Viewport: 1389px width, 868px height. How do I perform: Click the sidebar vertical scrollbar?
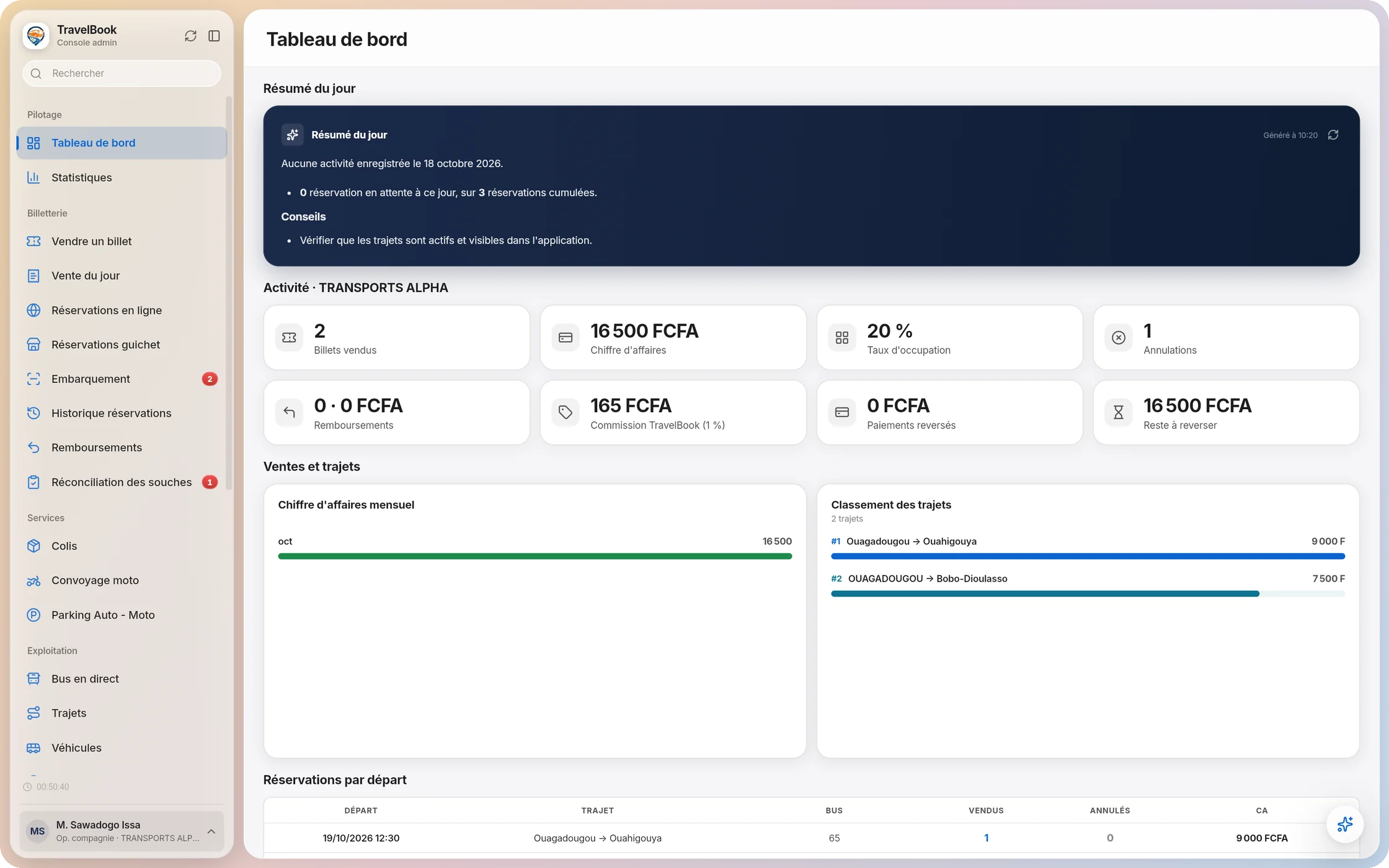[x=229, y=293]
